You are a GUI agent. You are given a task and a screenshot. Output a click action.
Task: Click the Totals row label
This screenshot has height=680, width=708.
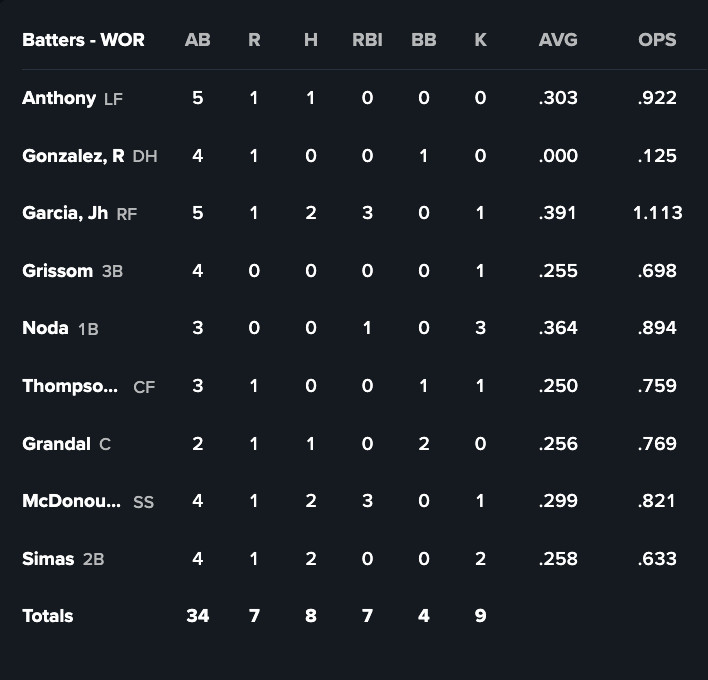(48, 616)
